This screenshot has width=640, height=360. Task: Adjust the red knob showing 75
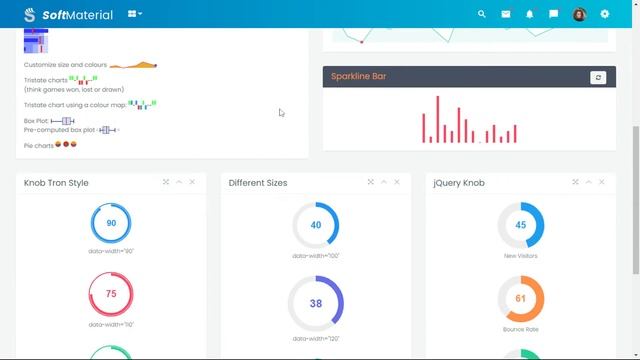click(111, 294)
